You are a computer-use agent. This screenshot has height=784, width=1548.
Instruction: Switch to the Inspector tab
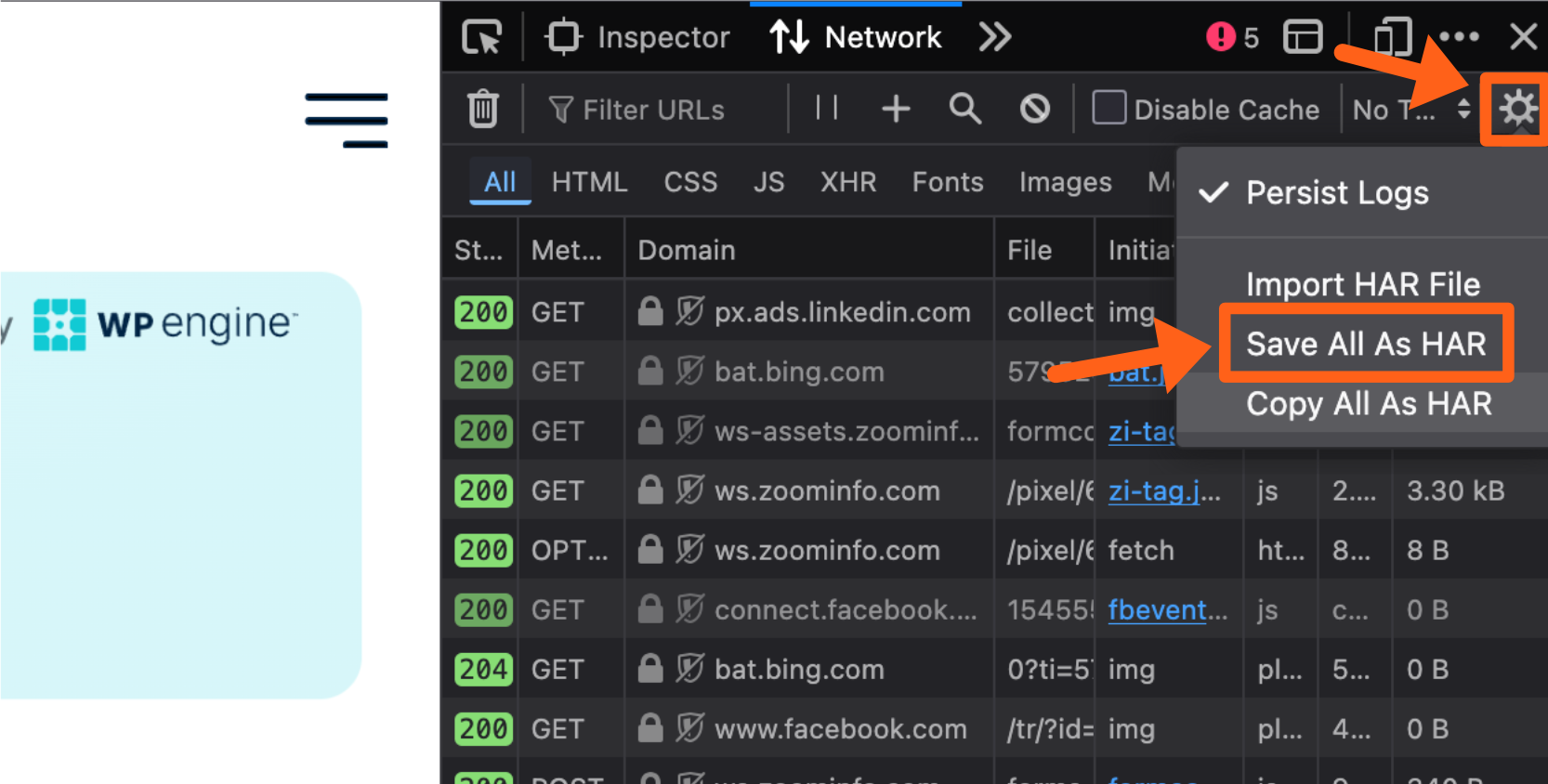click(x=639, y=37)
